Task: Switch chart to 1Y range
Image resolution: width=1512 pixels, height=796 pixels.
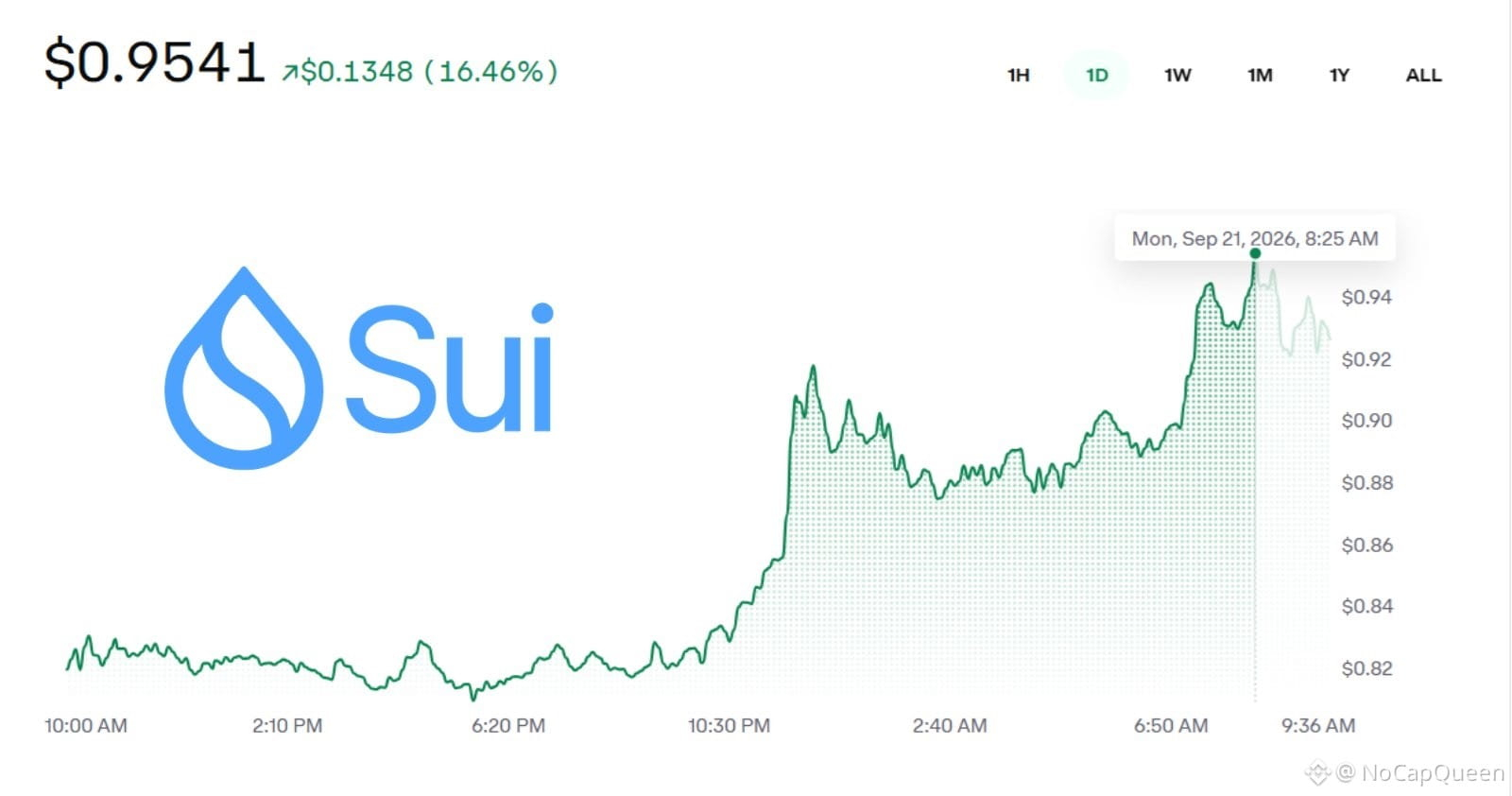Action: [1339, 76]
